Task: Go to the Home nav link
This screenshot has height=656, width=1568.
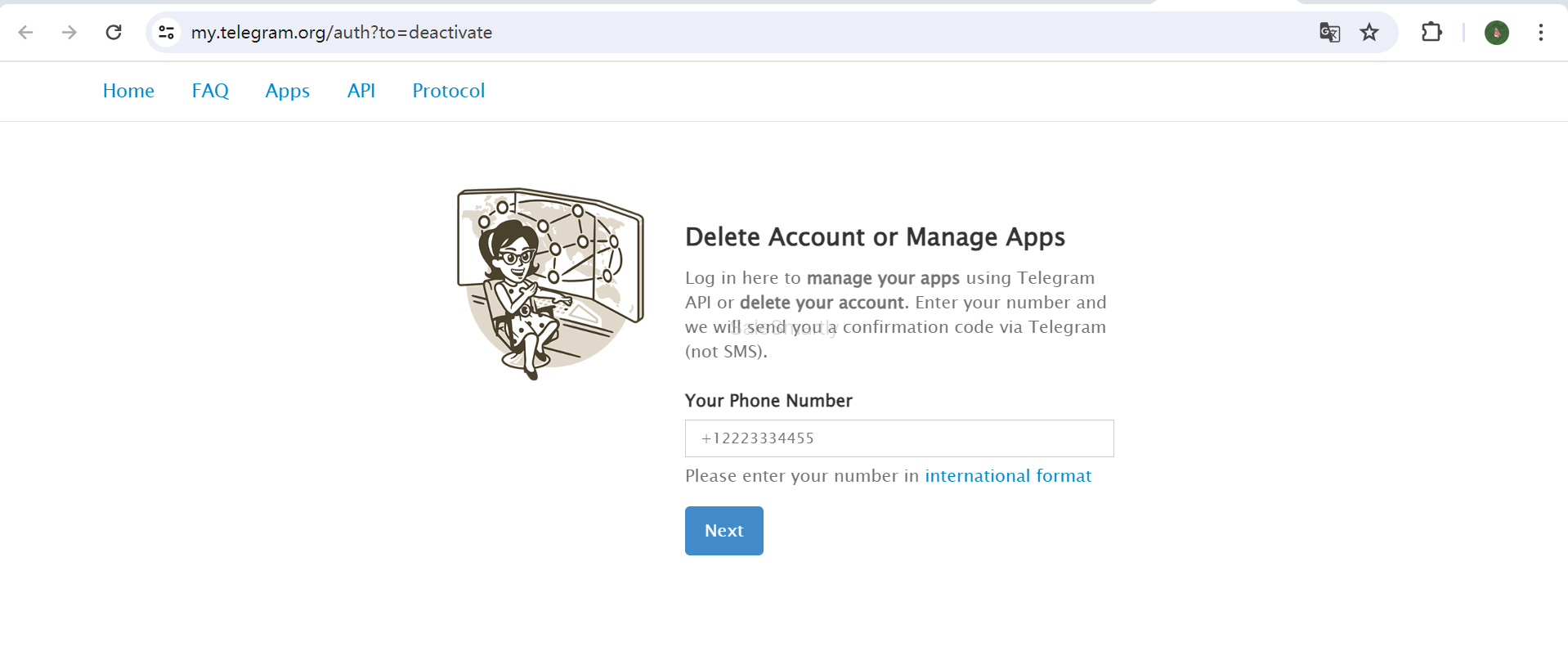Action: pos(128,91)
